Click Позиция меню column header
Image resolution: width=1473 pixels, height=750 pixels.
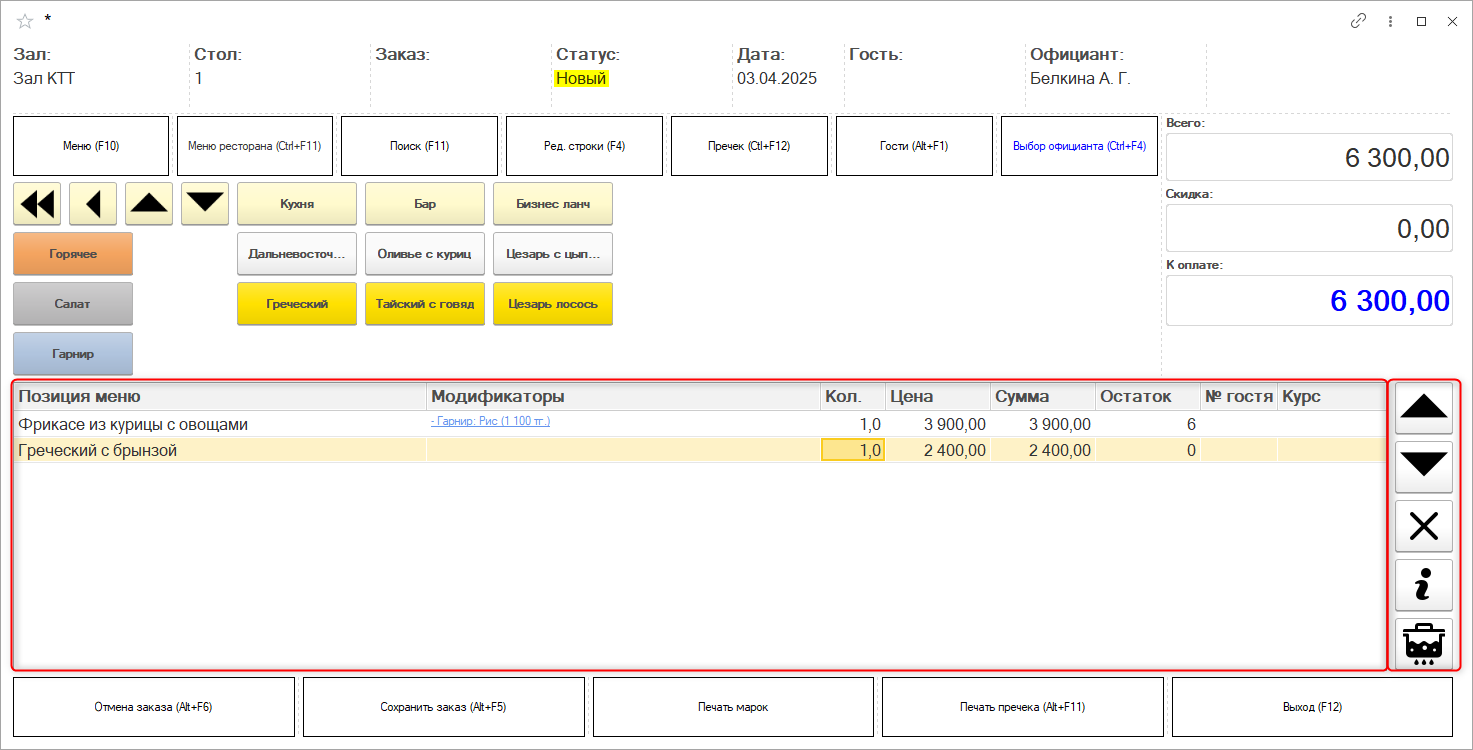coord(80,397)
